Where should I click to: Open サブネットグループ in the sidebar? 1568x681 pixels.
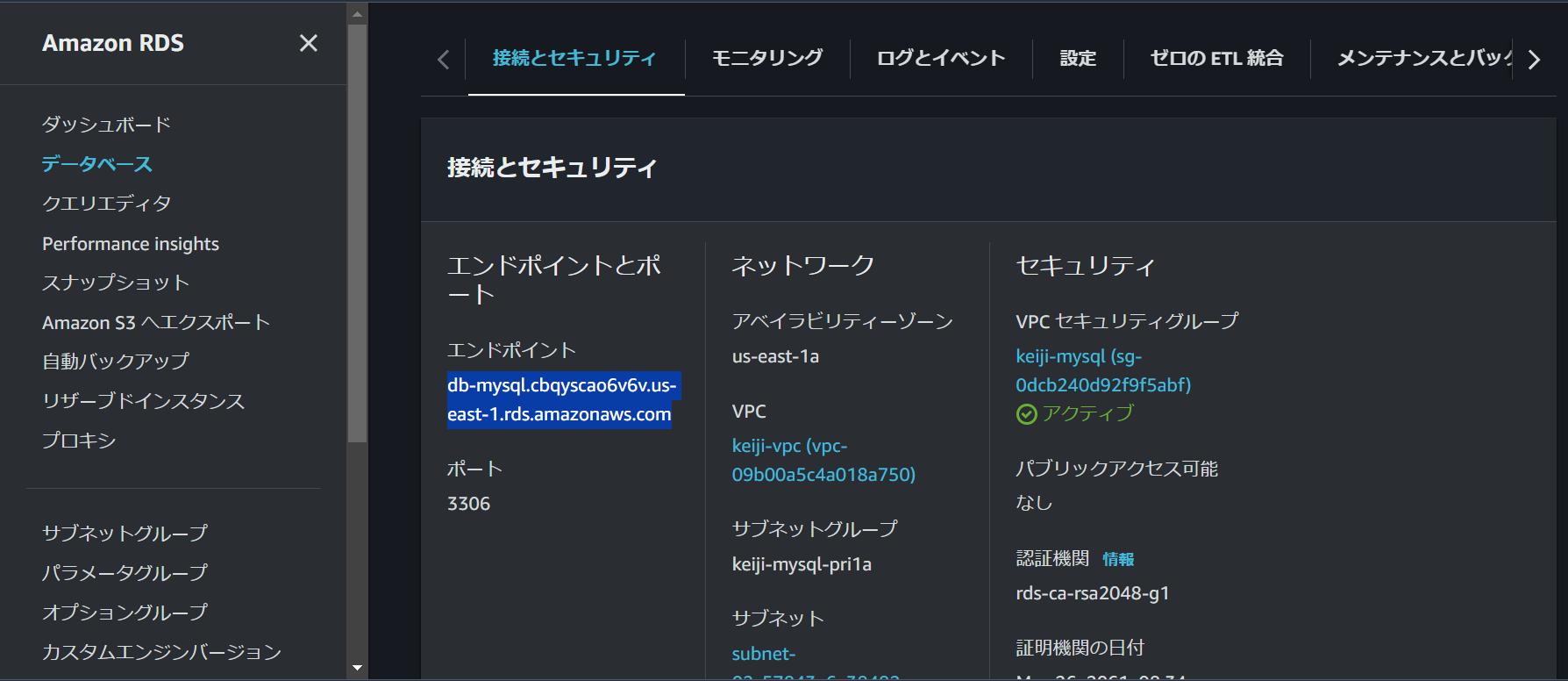[125, 533]
